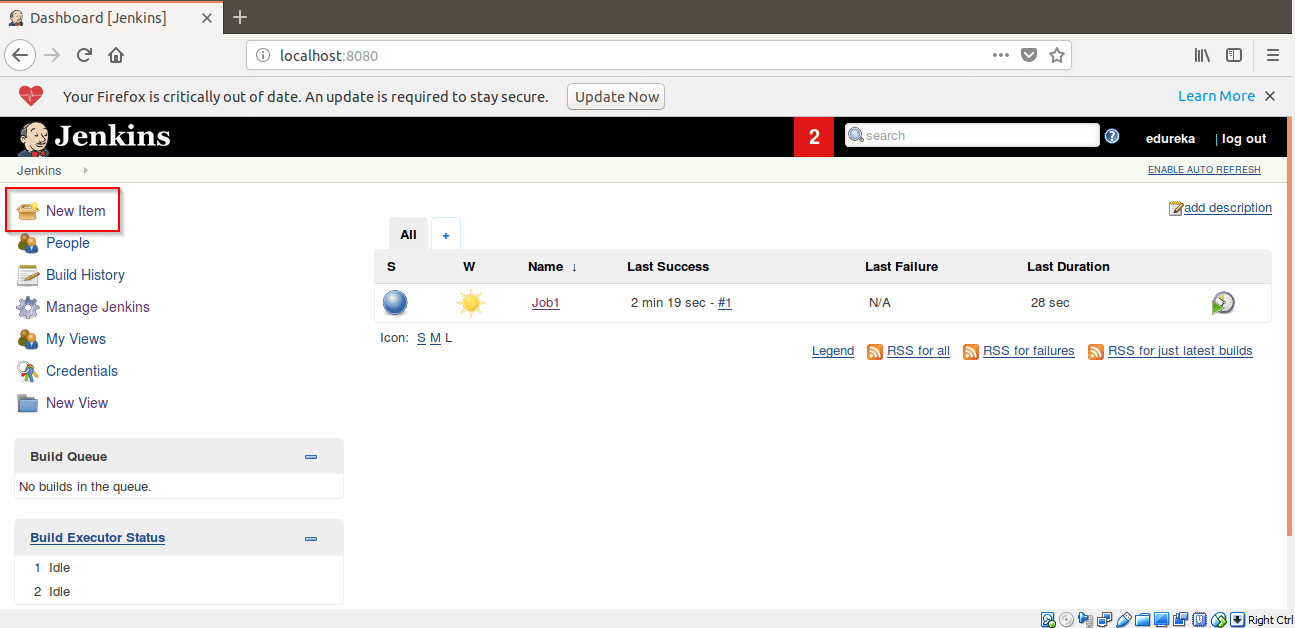Click the sunny weather icon for Job1
1295x628 pixels.
[x=469, y=302]
